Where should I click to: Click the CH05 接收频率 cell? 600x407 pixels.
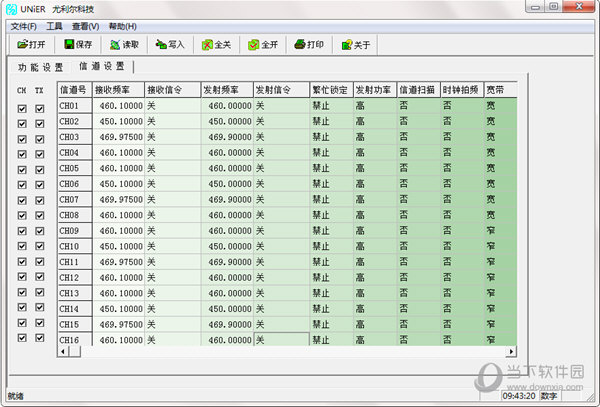click(x=118, y=168)
